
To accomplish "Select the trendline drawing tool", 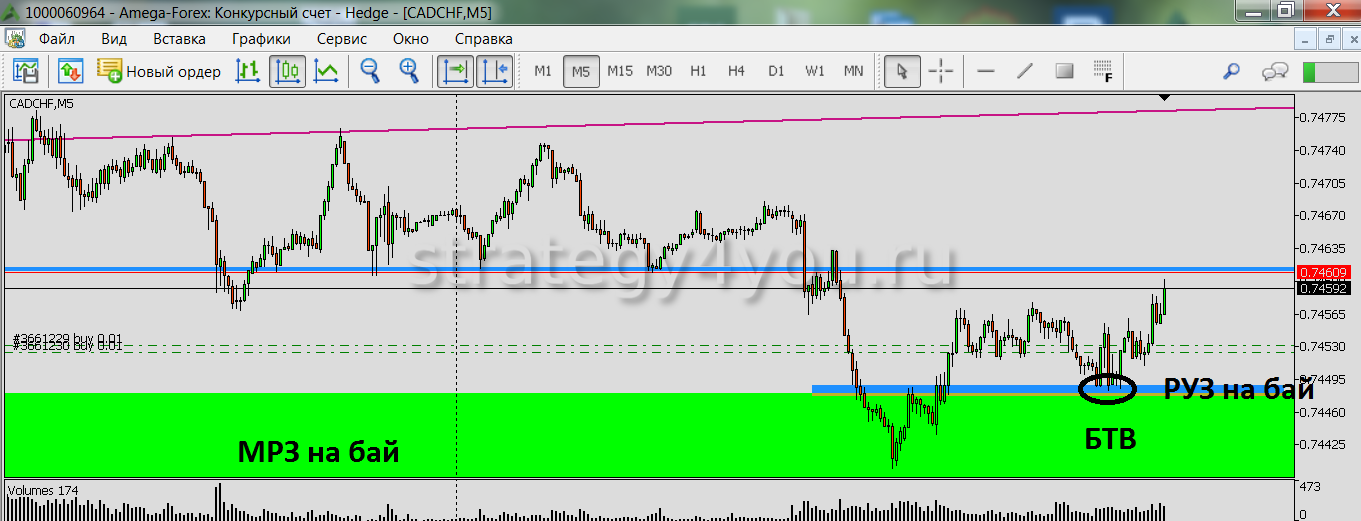I will click(x=1024, y=71).
